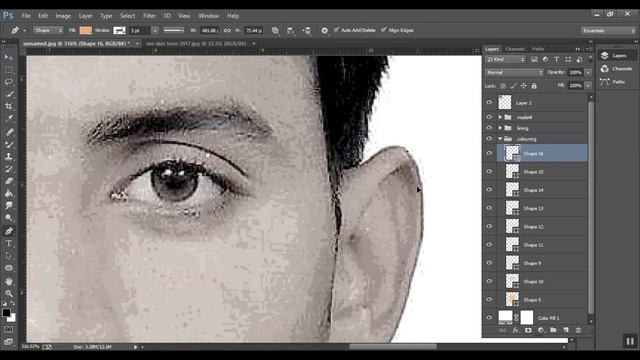Screen dimensions: 640x360
Task: Hide the colouring group eye icon
Action: [489, 139]
